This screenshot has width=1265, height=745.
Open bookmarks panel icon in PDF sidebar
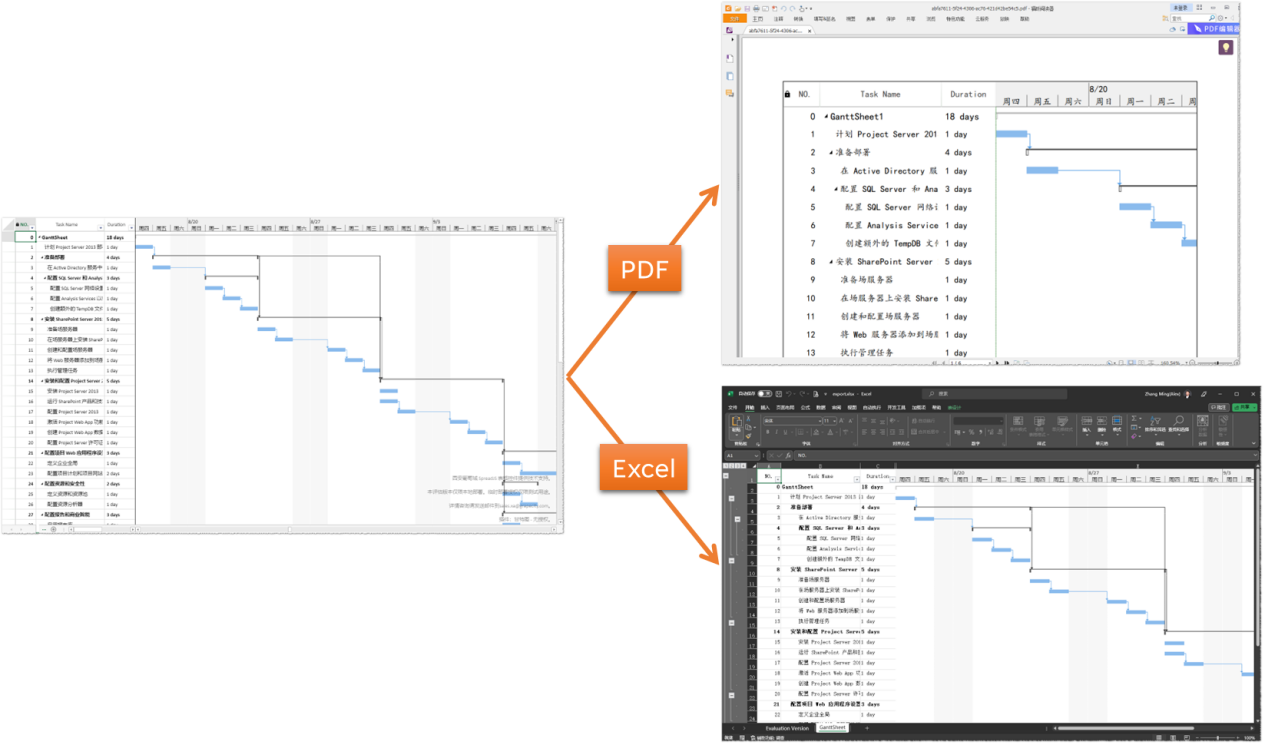click(730, 57)
